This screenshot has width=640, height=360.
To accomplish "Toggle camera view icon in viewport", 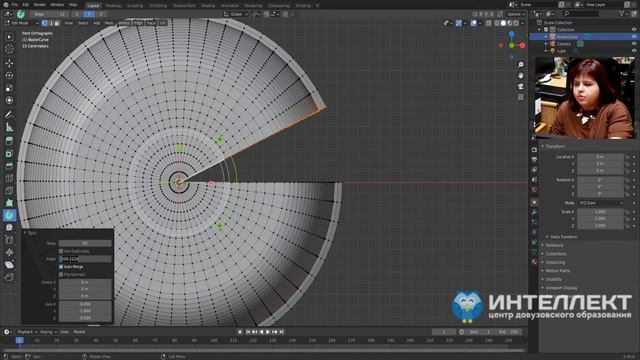I will point(521,86).
